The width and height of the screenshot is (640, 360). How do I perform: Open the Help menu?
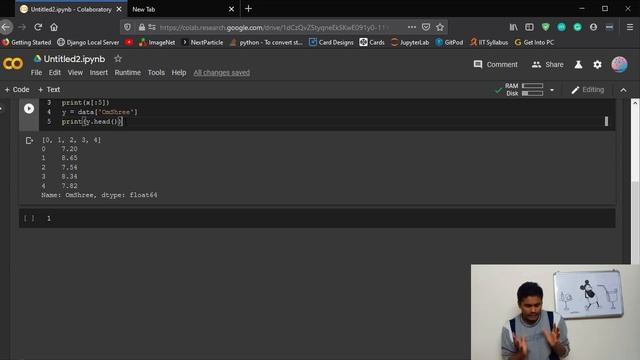[x=179, y=73]
